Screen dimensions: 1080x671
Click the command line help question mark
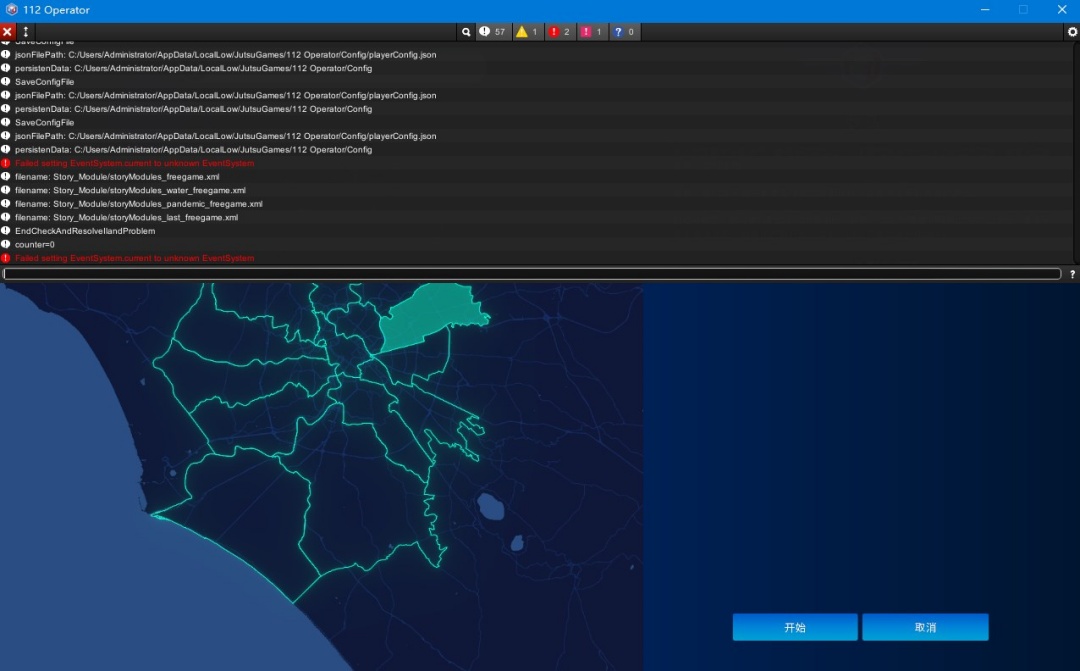1072,274
